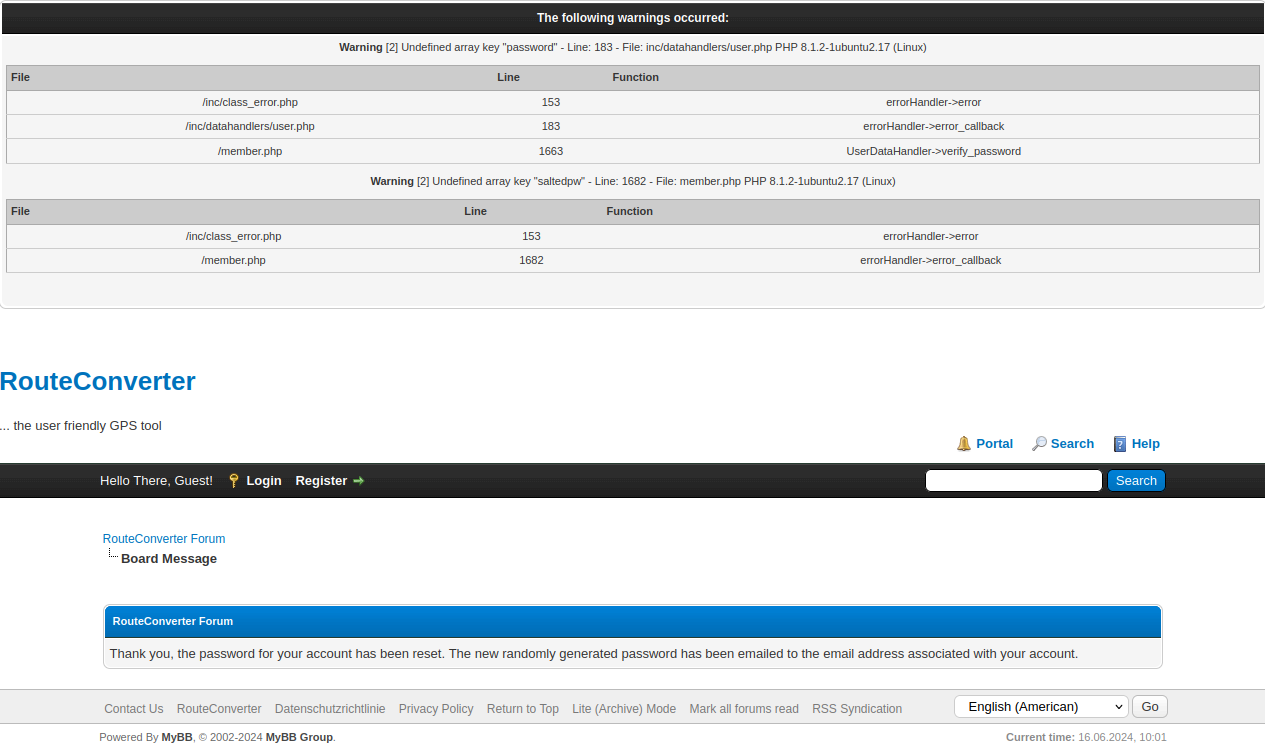This screenshot has width=1265, height=753.
Task: Focus the search text field
Action: tap(1013, 481)
